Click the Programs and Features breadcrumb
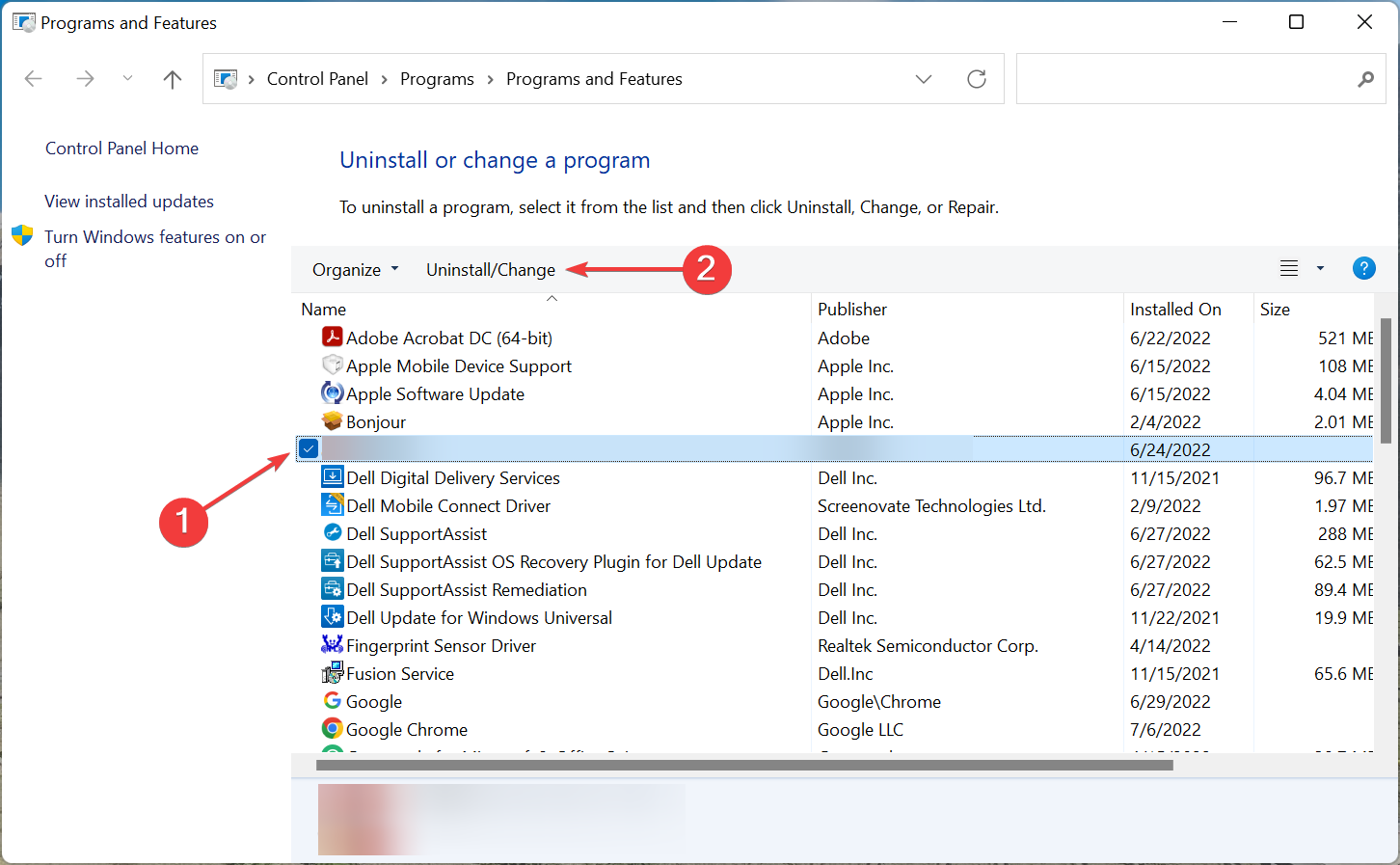Image resolution: width=1400 pixels, height=865 pixels. click(x=594, y=79)
